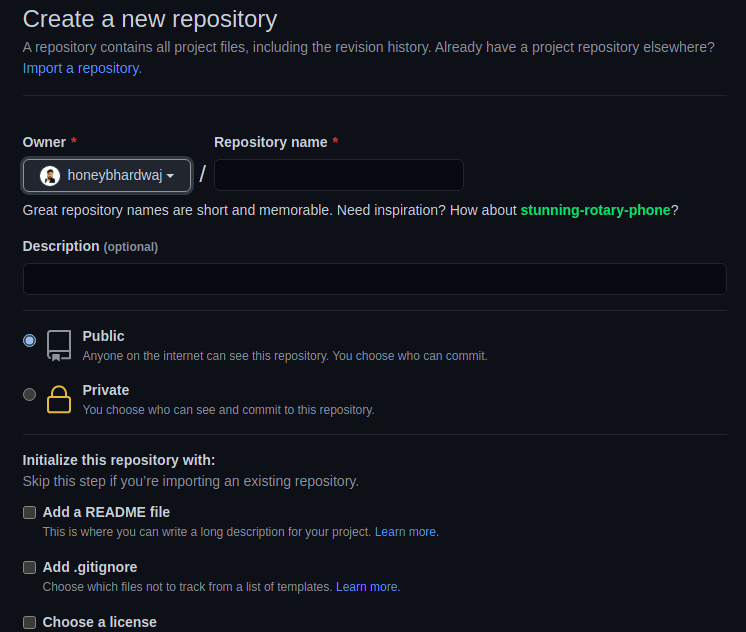
Task: Click the Private lock icon
Action: (x=59, y=399)
